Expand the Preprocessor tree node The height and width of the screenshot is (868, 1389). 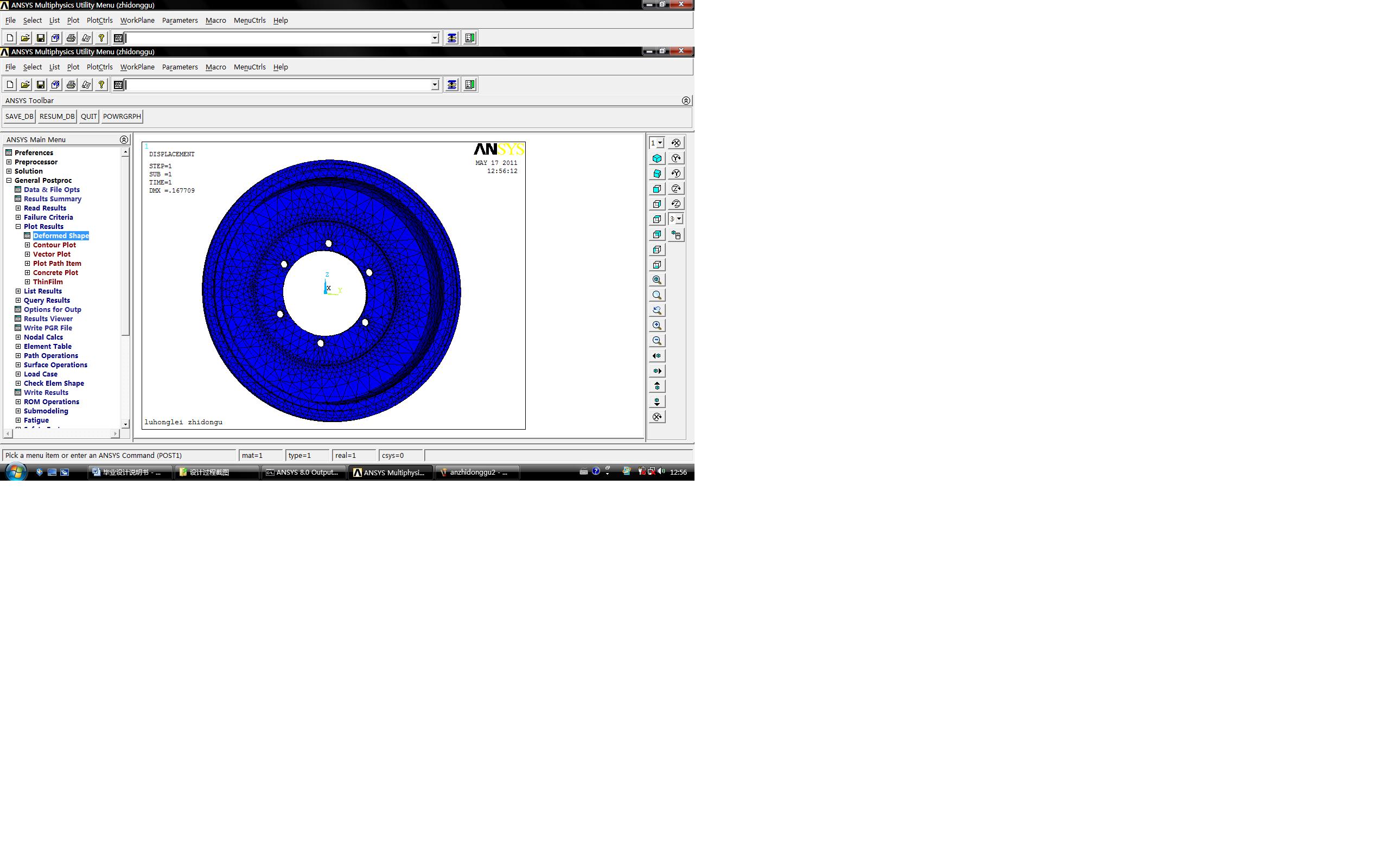[9, 162]
